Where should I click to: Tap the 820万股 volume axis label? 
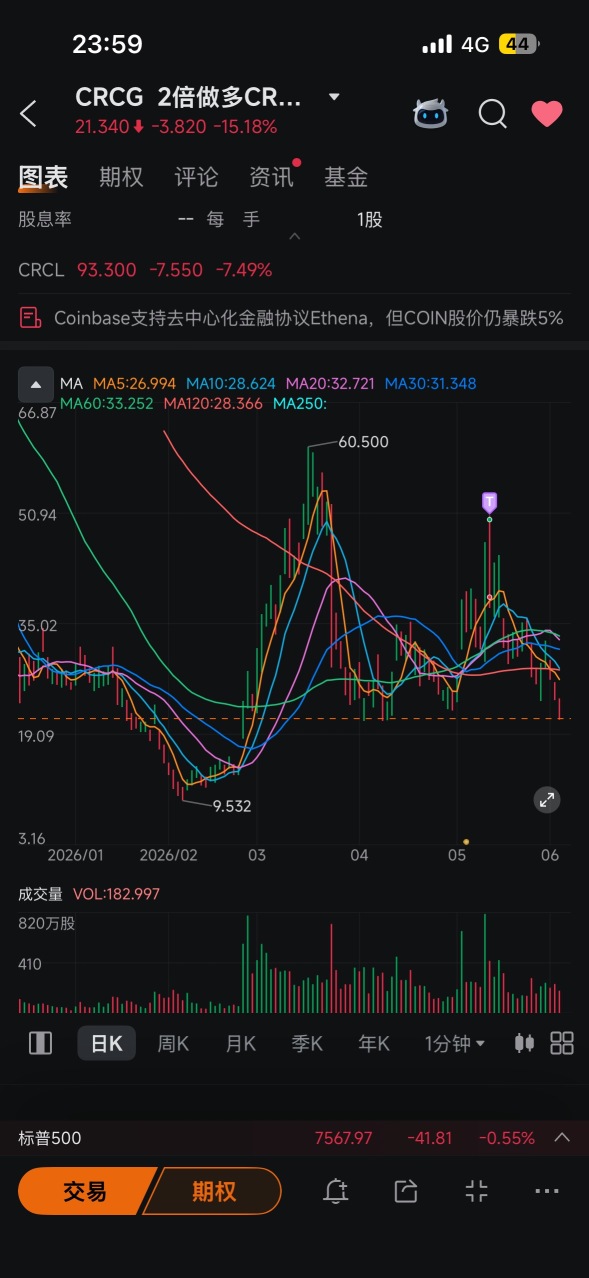tap(46, 923)
